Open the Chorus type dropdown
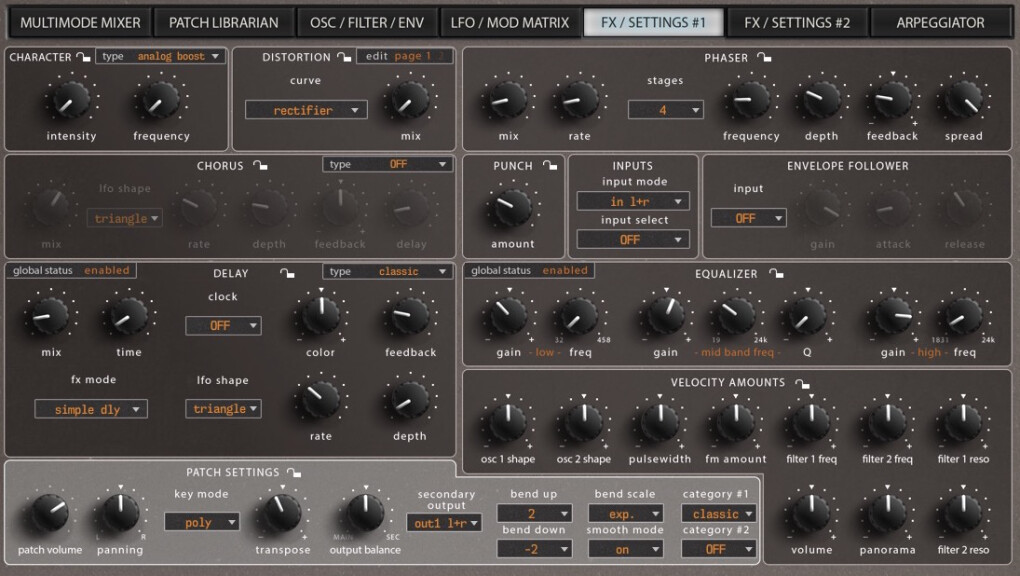 pos(387,164)
